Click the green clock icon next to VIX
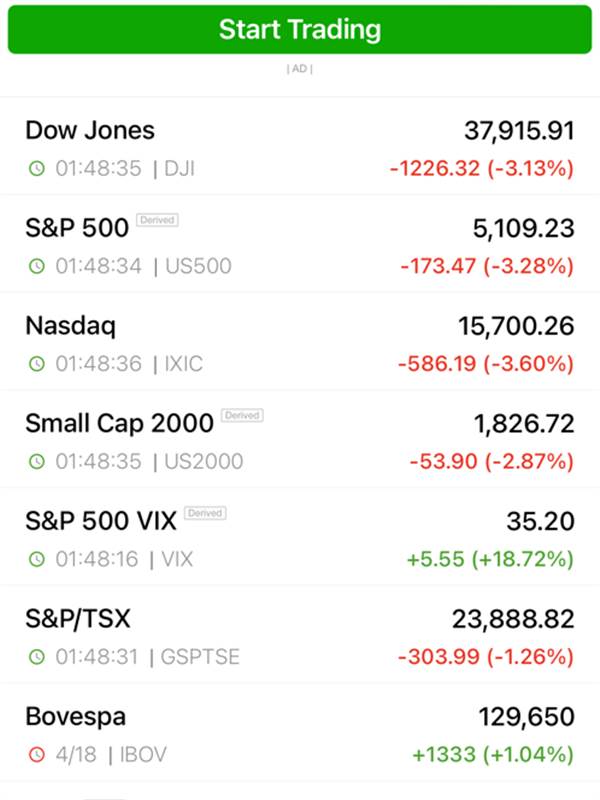Screen dimensions: 600x800 (37, 559)
